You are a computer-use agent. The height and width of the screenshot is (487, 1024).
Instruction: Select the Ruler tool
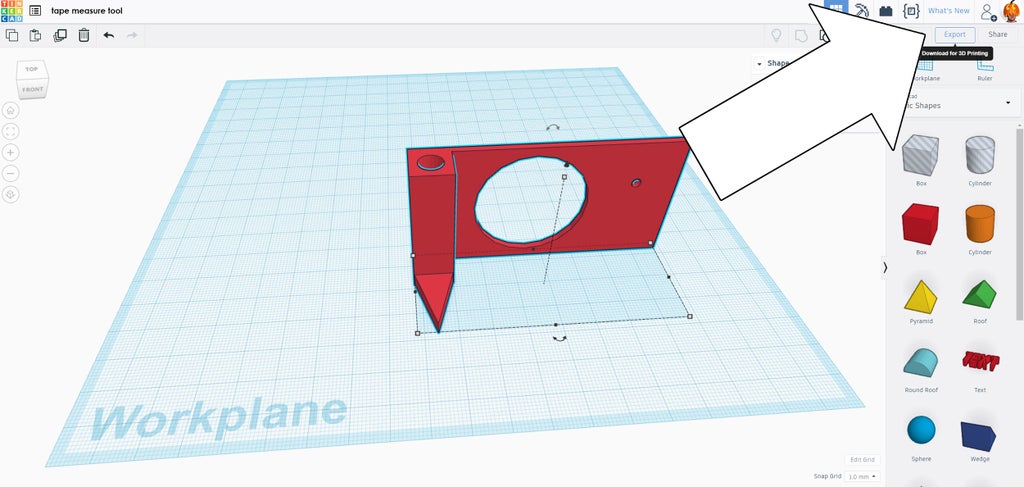[985, 71]
